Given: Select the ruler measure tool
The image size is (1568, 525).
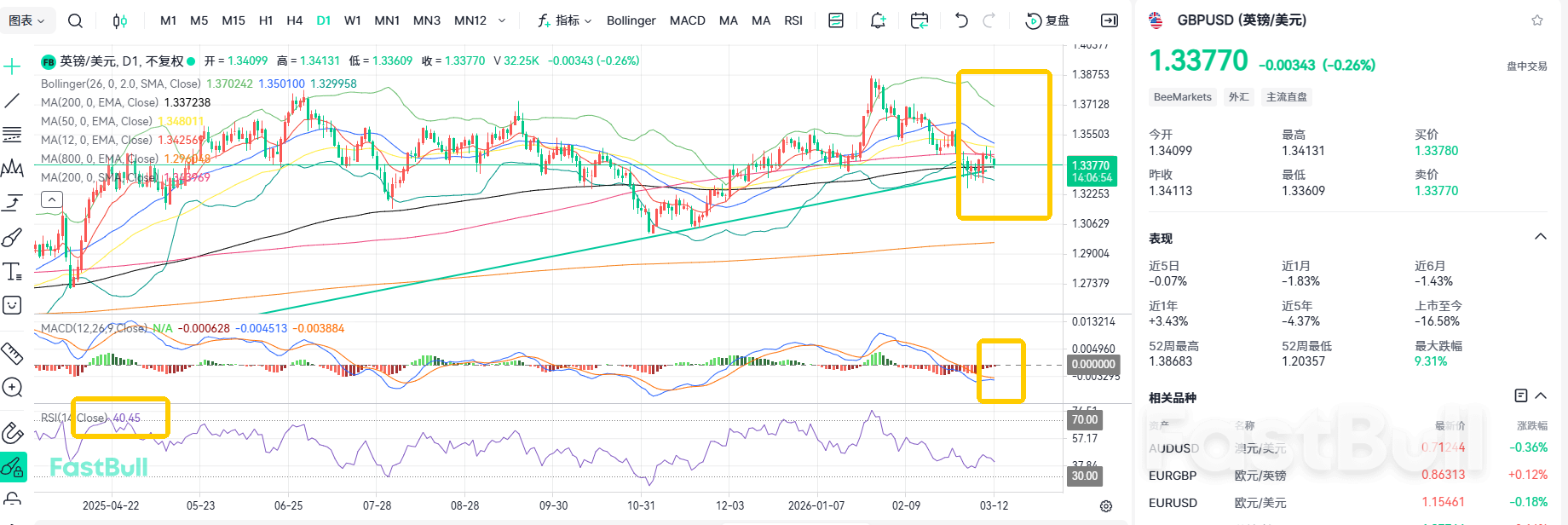Looking at the screenshot, I should tap(12, 353).
